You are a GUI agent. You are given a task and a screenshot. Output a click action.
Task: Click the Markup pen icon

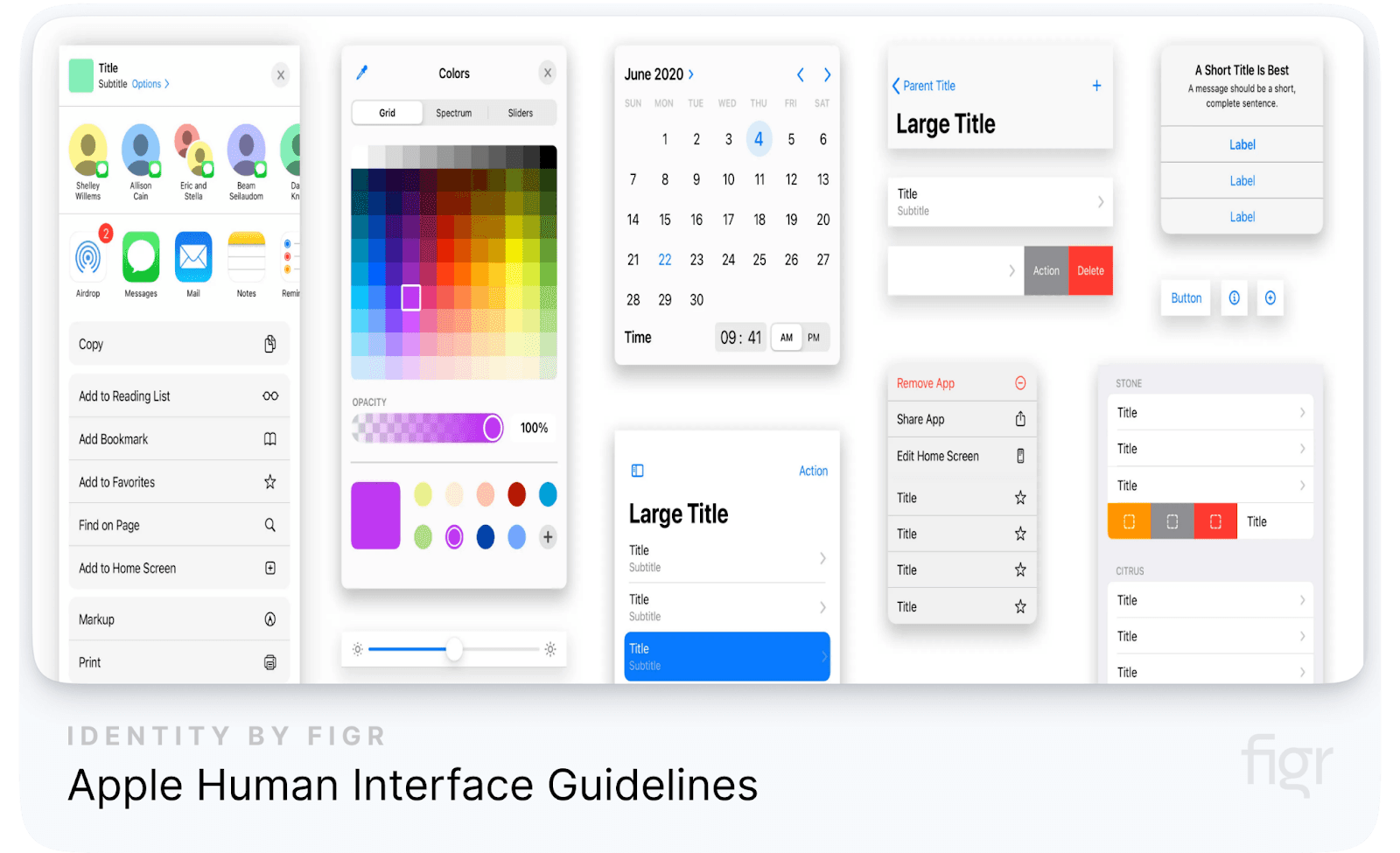270,619
